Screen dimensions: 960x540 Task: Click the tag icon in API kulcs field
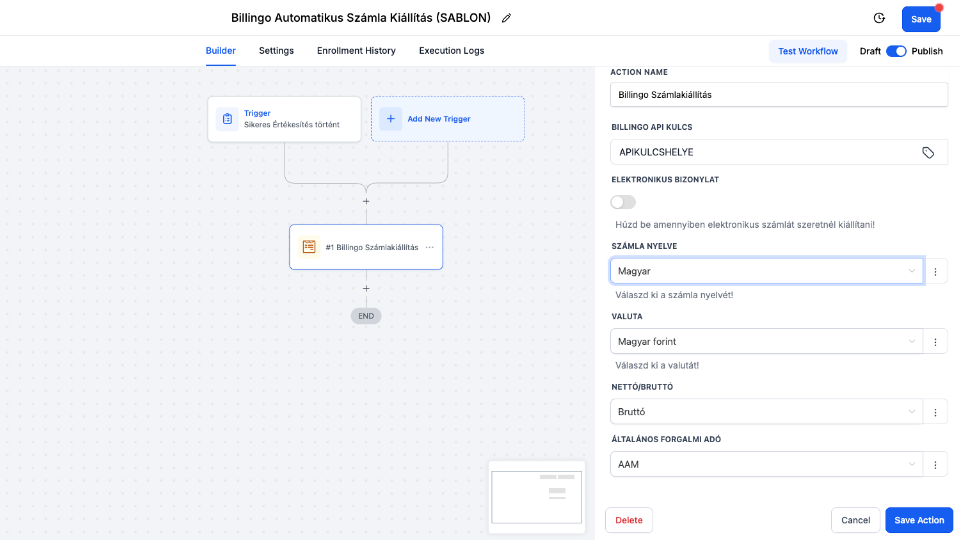(x=928, y=152)
